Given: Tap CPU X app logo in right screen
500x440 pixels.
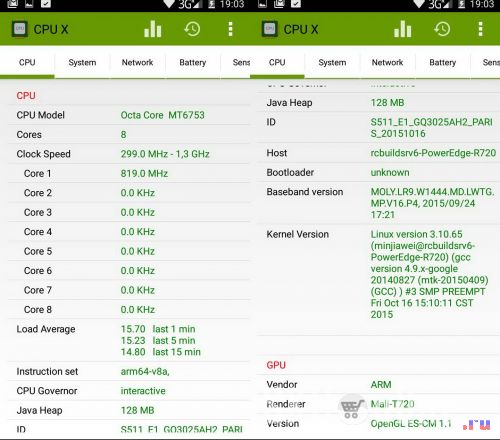Looking at the screenshot, I should pos(270,29).
